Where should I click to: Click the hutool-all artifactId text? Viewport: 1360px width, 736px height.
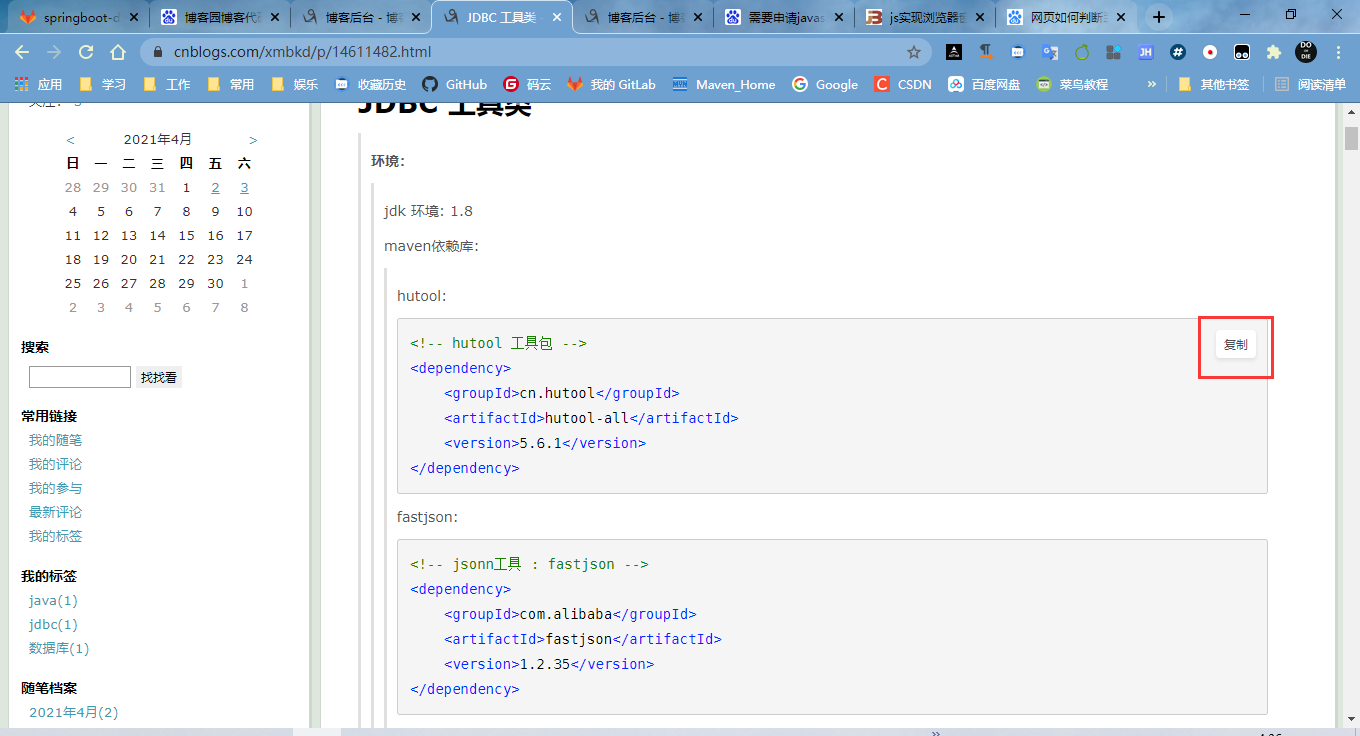[587, 418]
